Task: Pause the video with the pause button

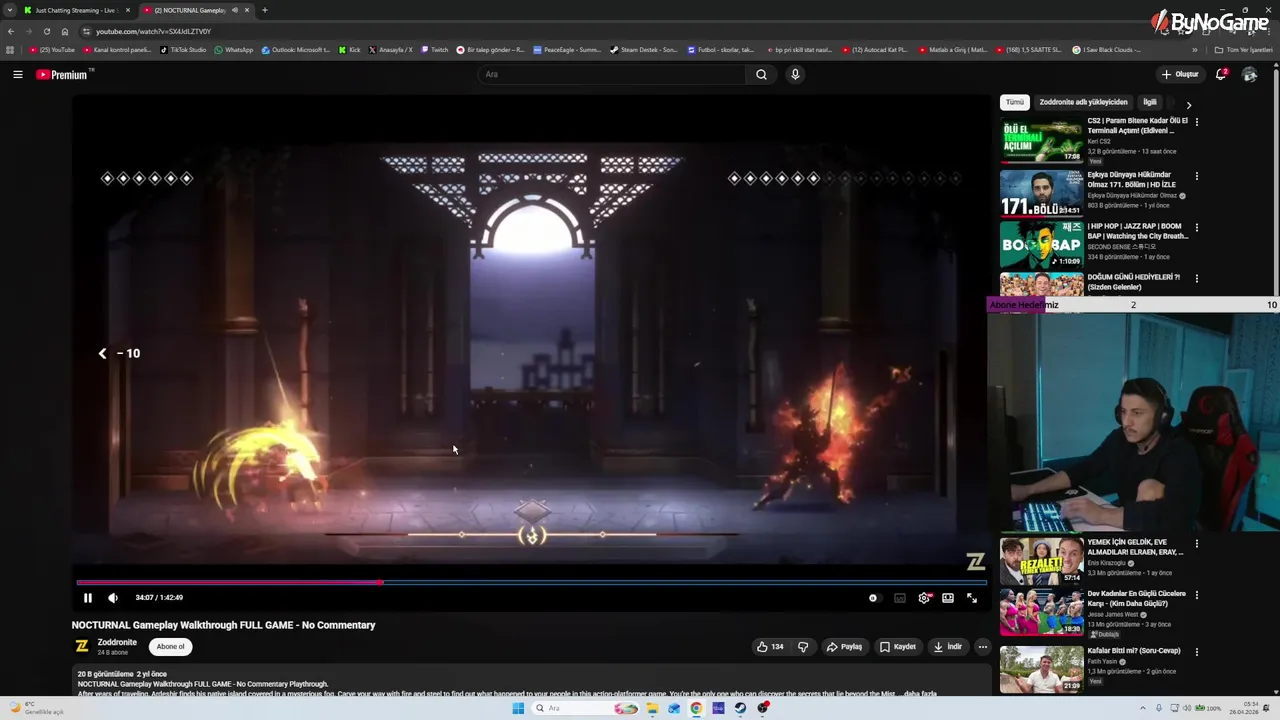Action: (x=88, y=598)
